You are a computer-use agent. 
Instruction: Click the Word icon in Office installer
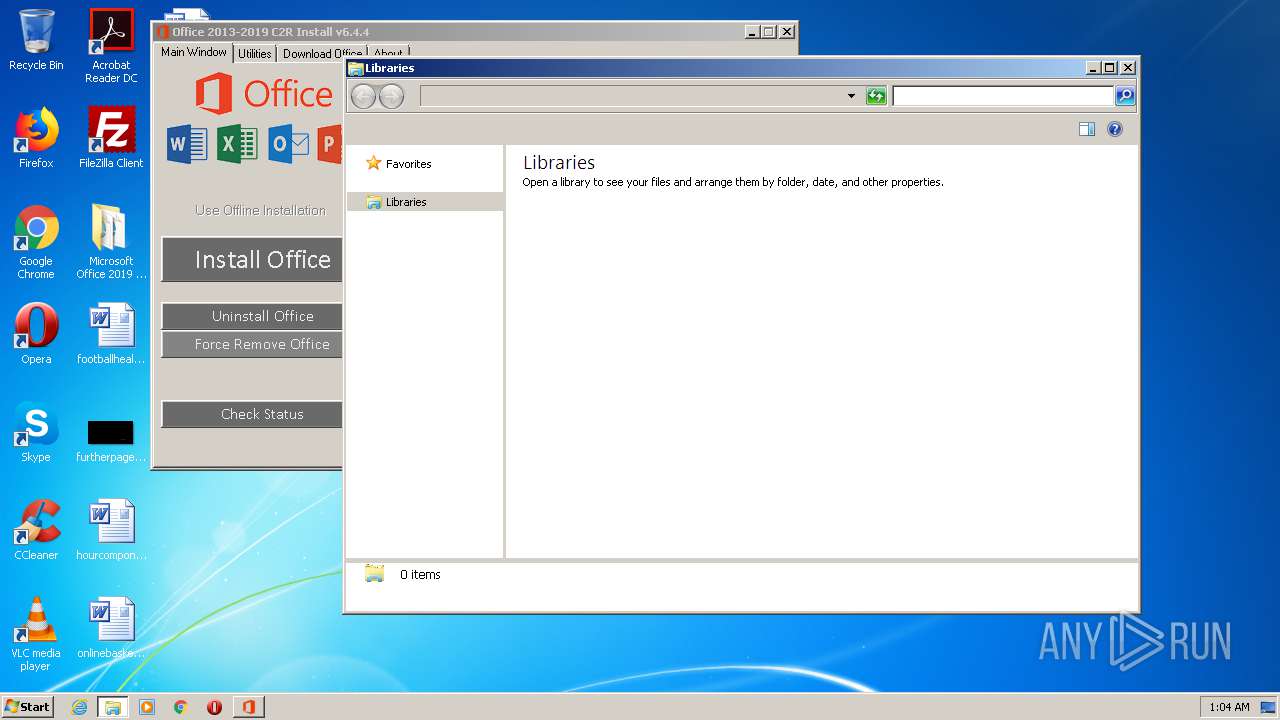[187, 144]
